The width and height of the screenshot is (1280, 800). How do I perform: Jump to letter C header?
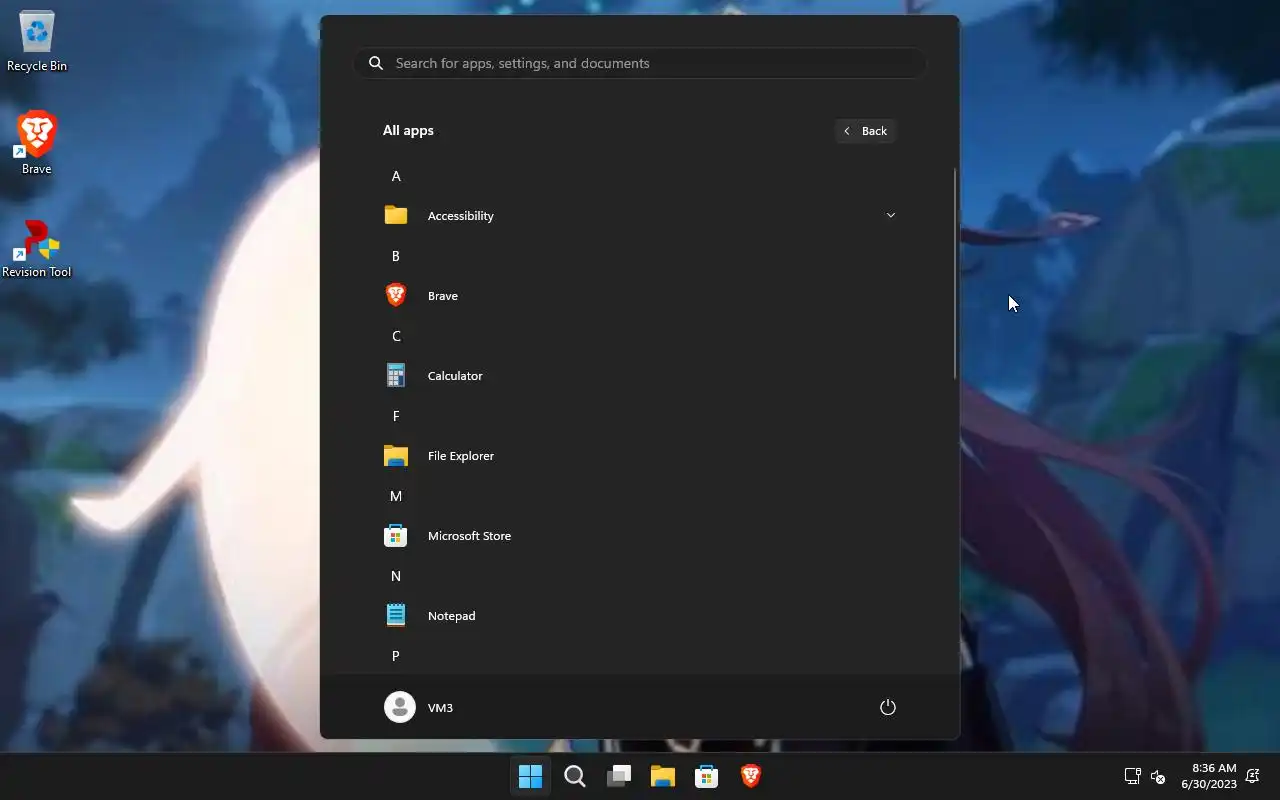click(x=396, y=336)
